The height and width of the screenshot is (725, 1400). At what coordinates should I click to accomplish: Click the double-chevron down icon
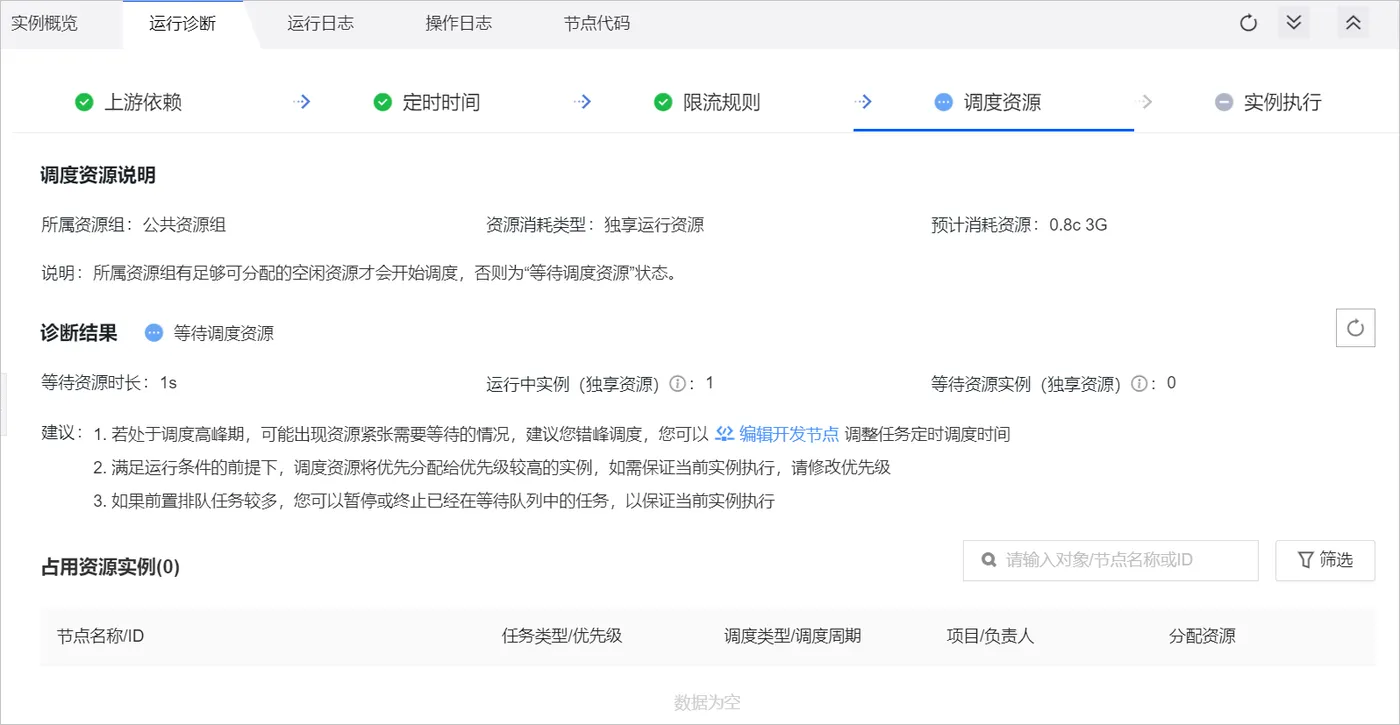(1294, 23)
